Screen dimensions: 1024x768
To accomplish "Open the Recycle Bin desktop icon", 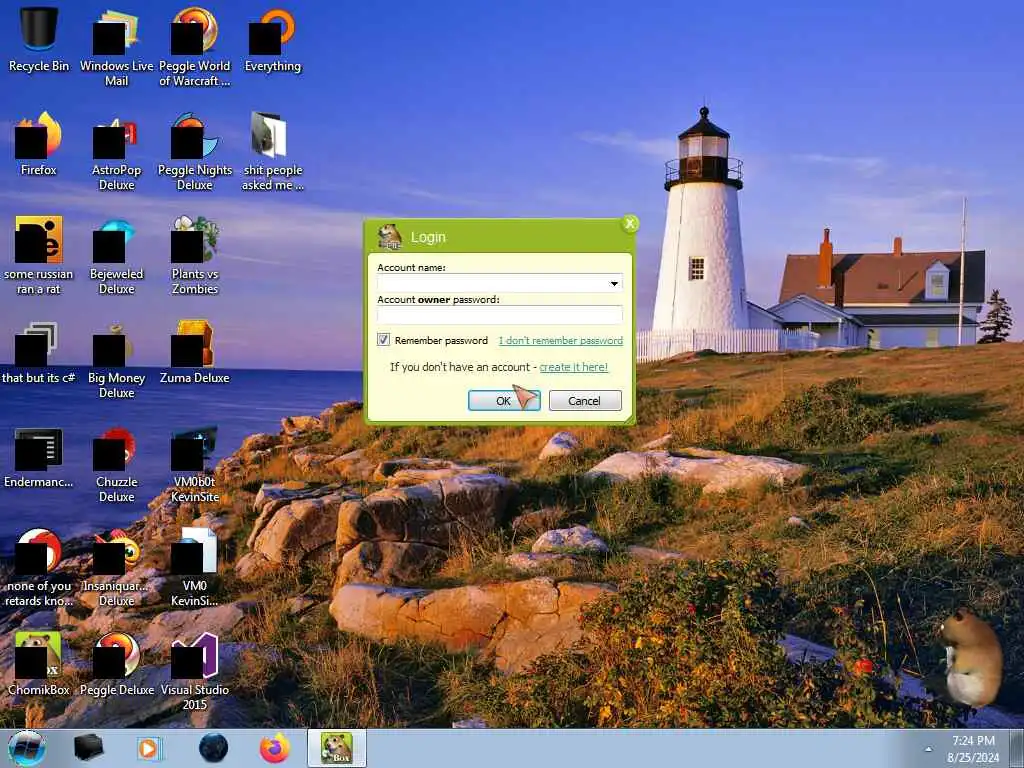I will point(39,39).
